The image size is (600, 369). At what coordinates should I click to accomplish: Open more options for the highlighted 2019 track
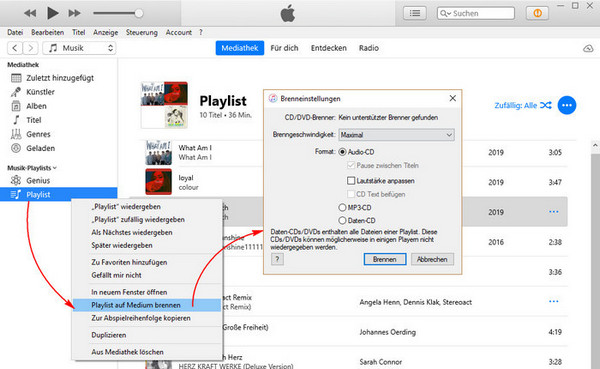pos(554,212)
